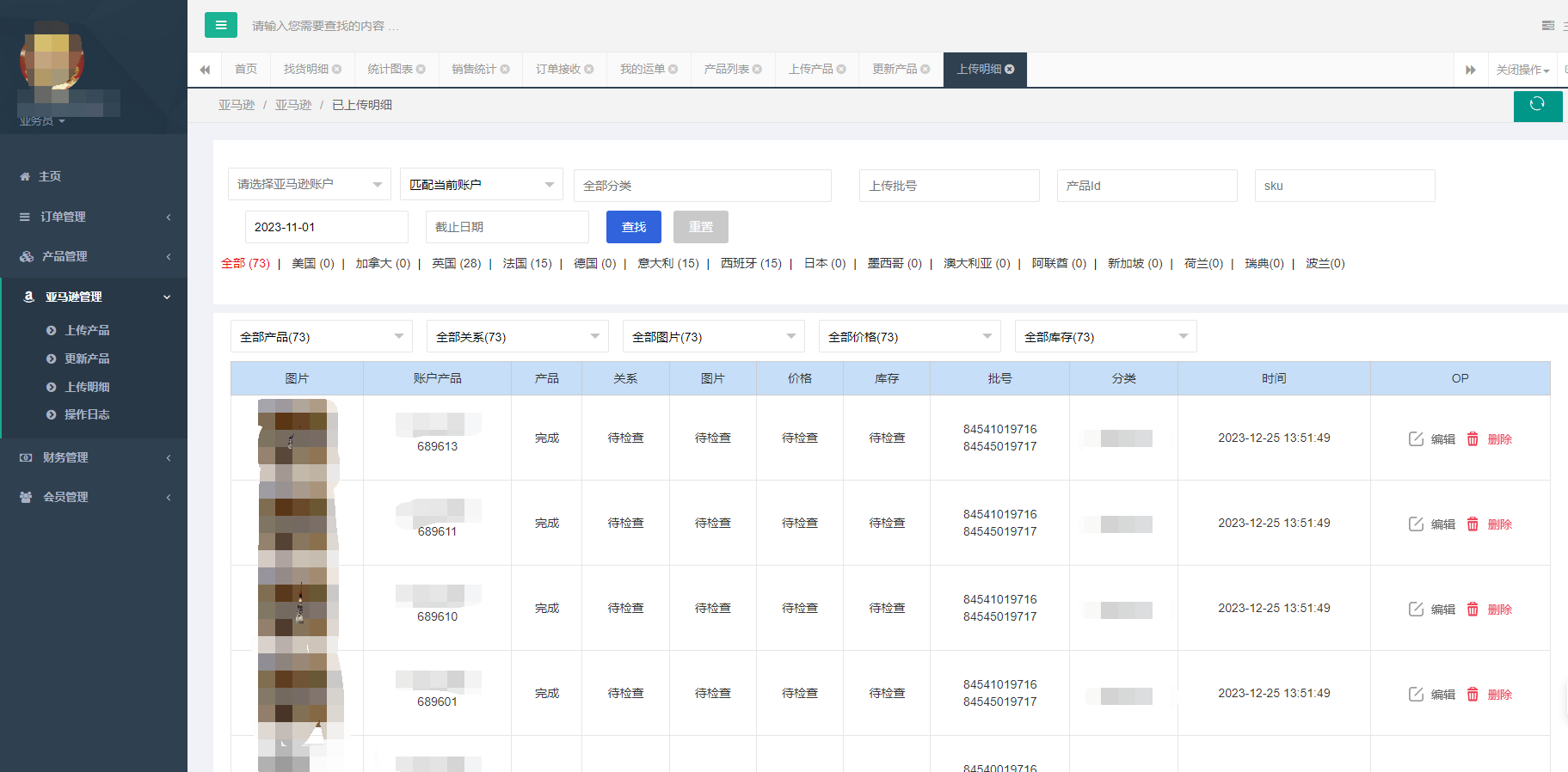Expand the 财务管理 sidebar menu
1568x772 pixels.
94,457
